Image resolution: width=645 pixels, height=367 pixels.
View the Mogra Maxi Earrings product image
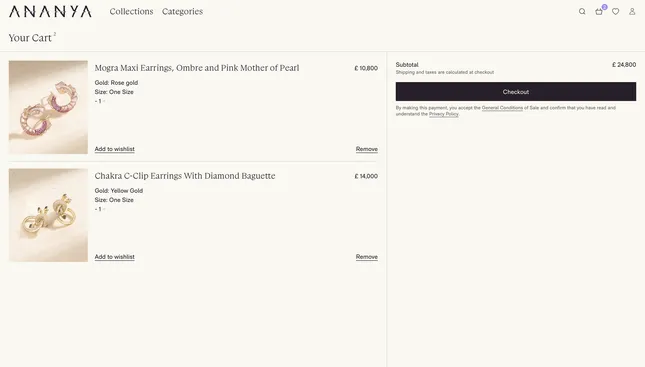pos(48,107)
